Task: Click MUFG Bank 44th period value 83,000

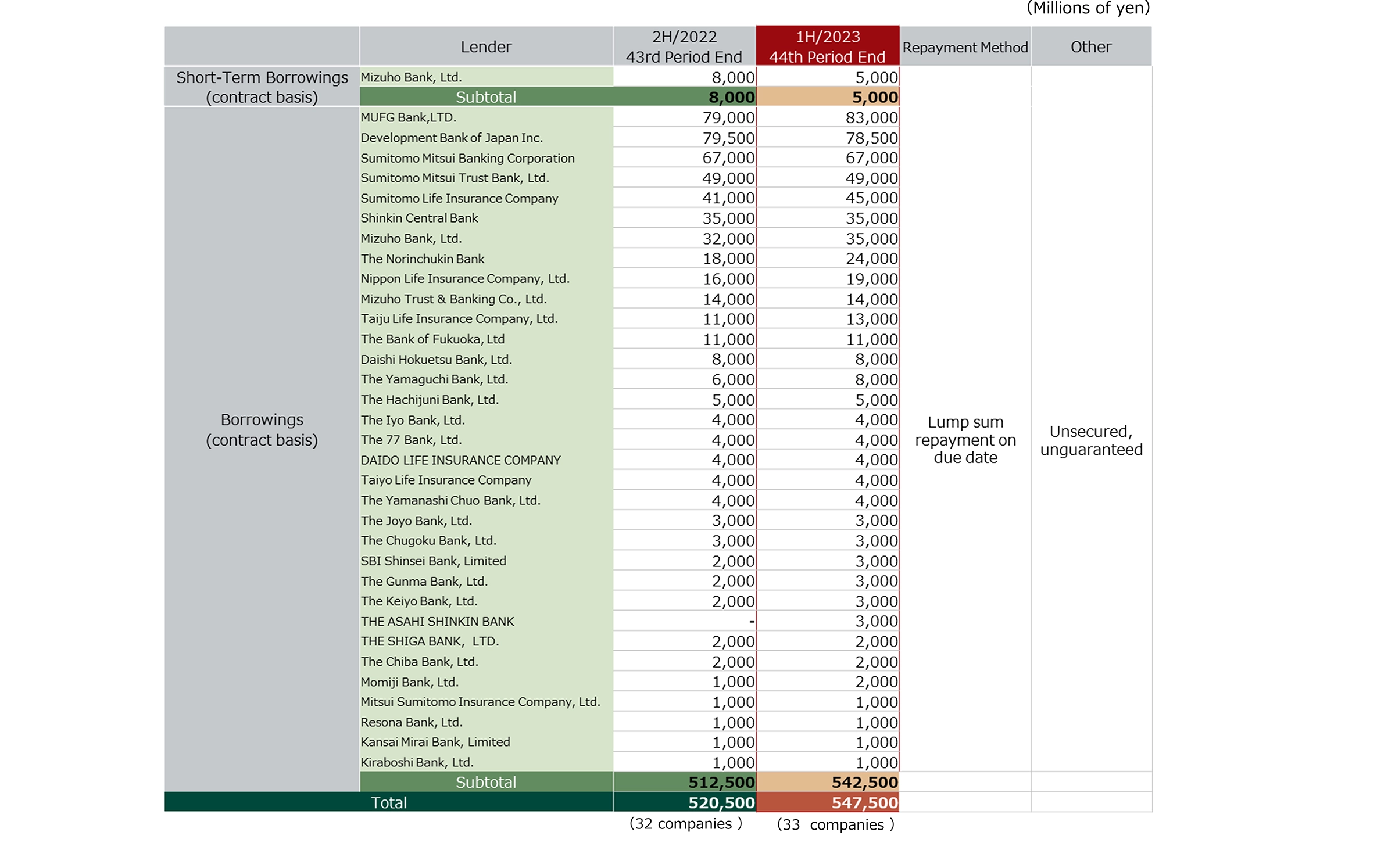Action: pyautogui.click(x=872, y=117)
